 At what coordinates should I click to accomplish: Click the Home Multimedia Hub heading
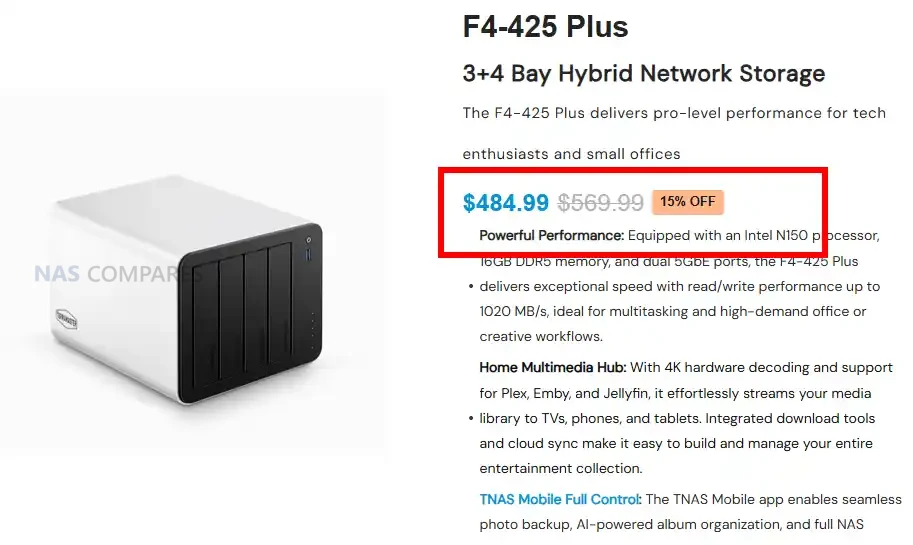(551, 367)
